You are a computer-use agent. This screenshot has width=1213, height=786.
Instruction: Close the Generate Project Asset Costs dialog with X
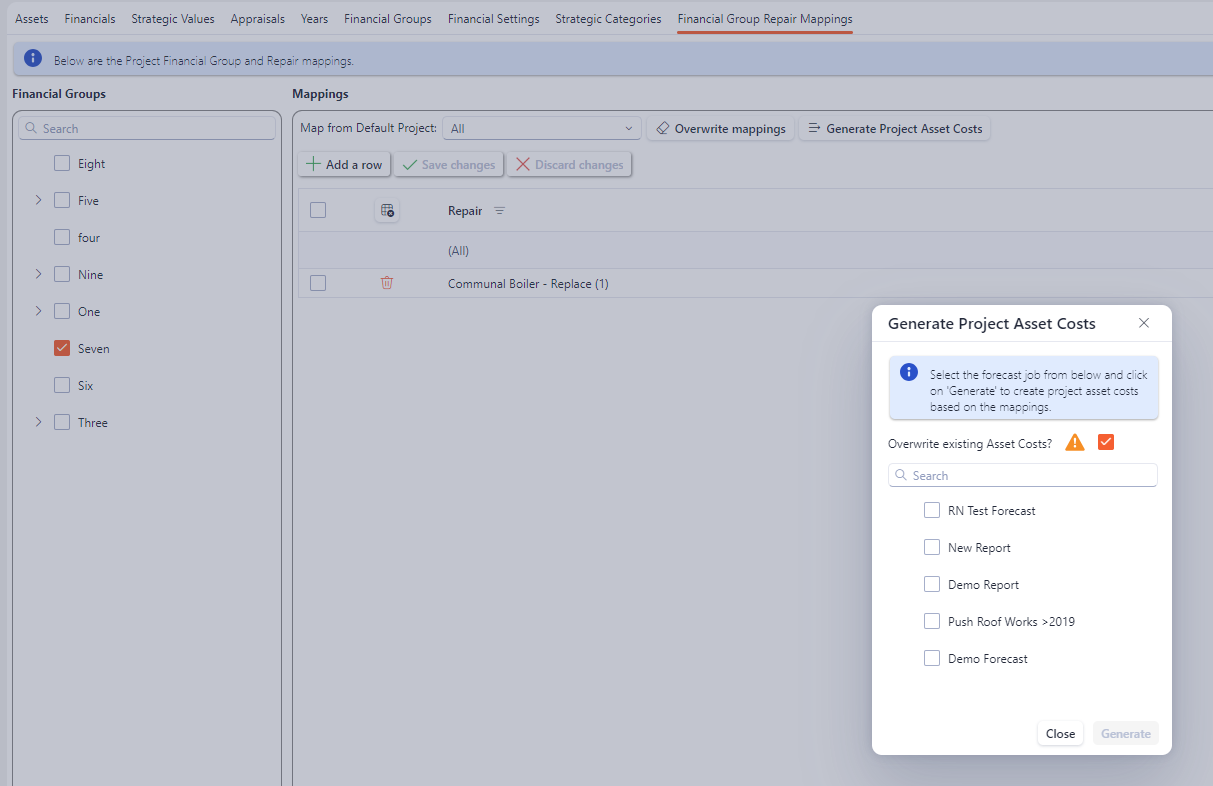coord(1144,323)
